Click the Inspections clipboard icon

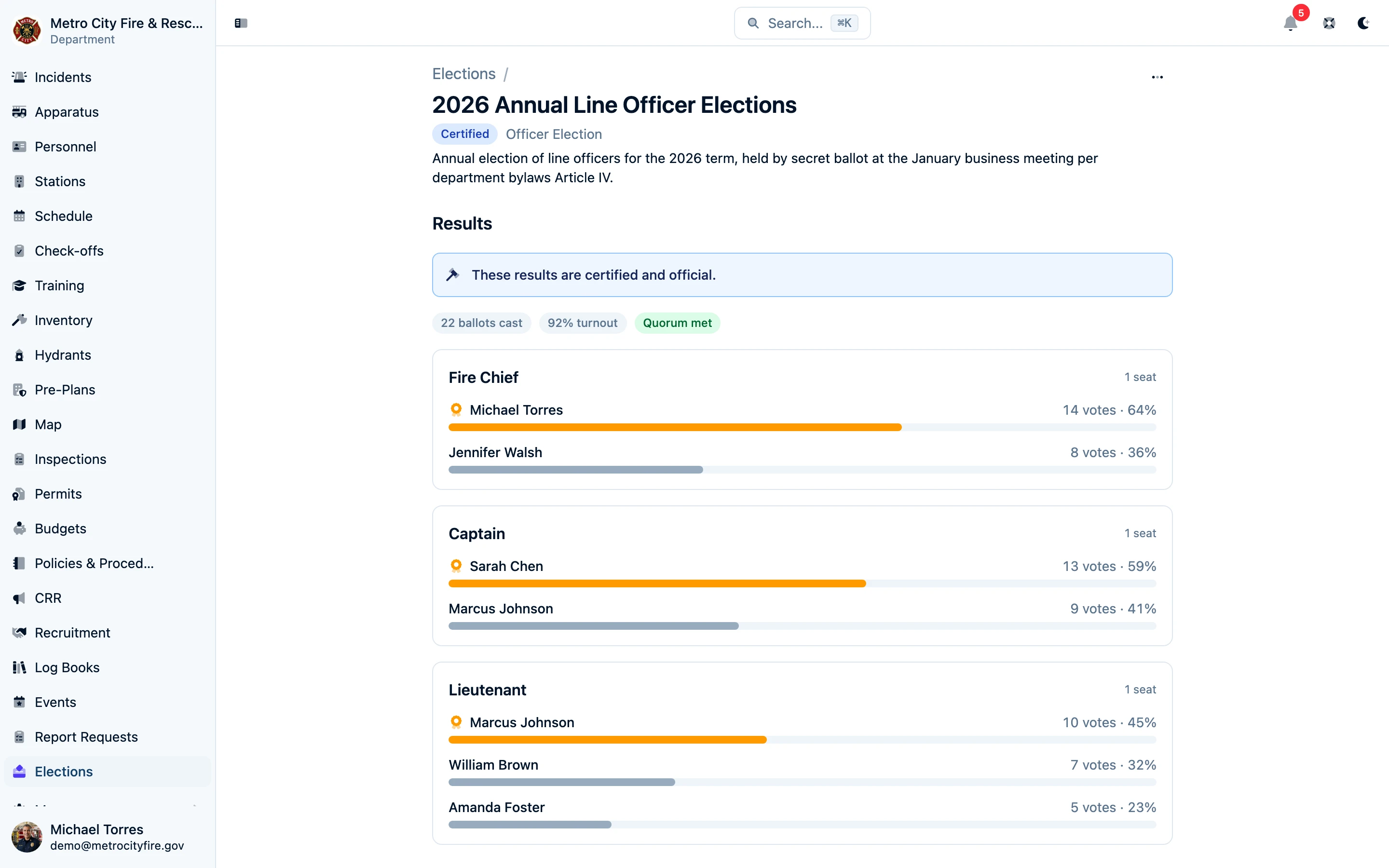tap(19, 459)
